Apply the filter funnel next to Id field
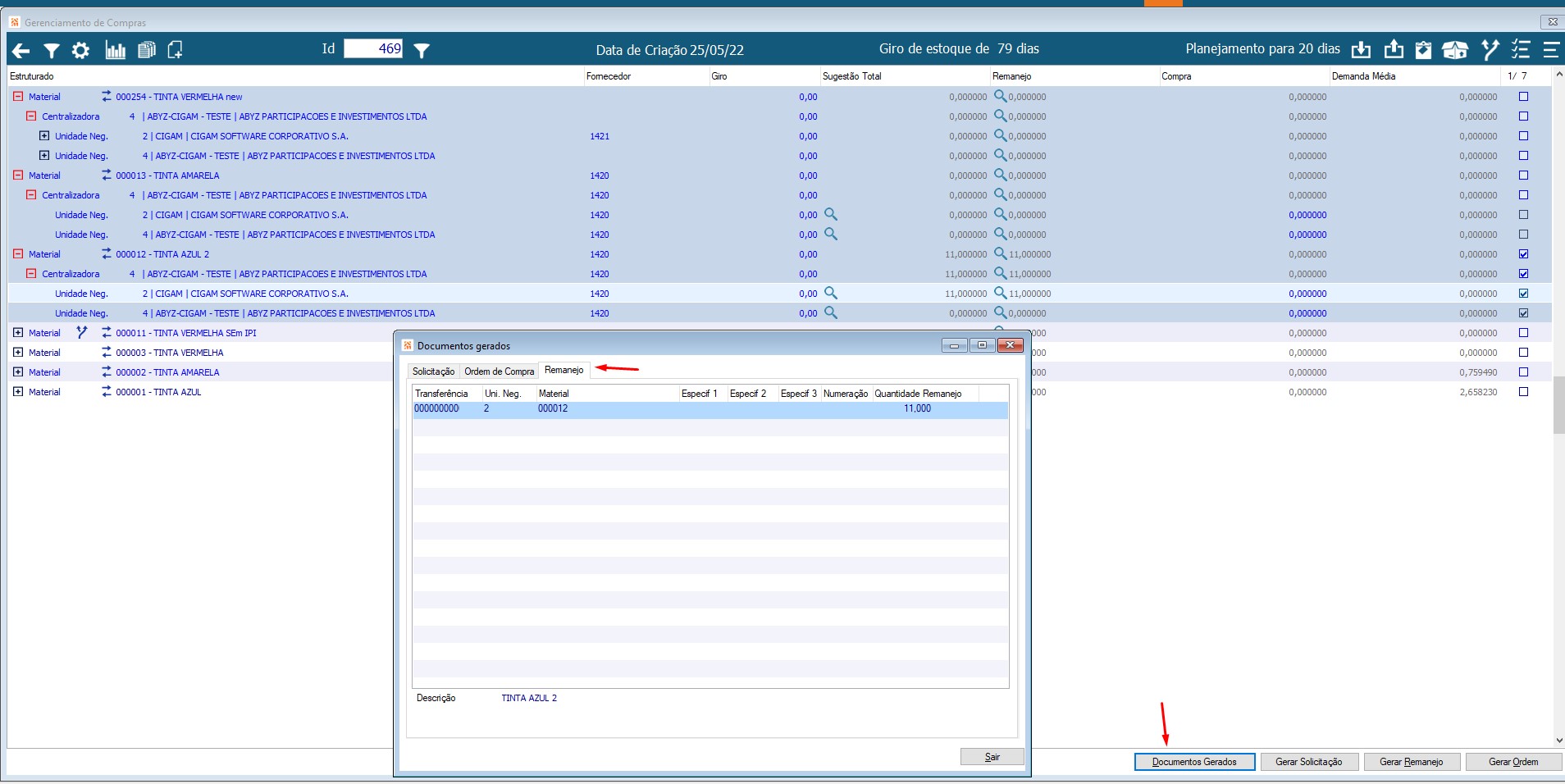Screen dimensions: 1565x784 (422, 51)
